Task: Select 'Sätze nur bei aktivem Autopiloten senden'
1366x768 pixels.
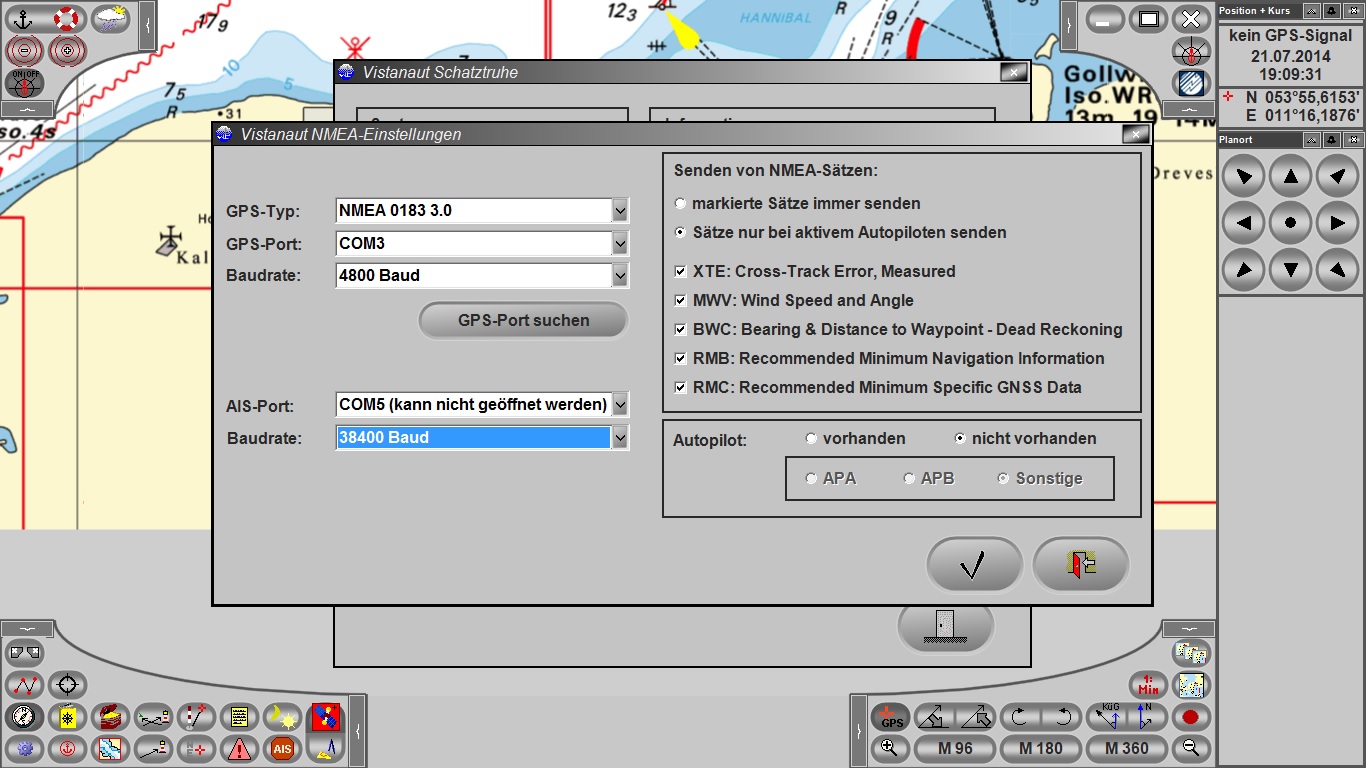Action: pyautogui.click(x=681, y=233)
